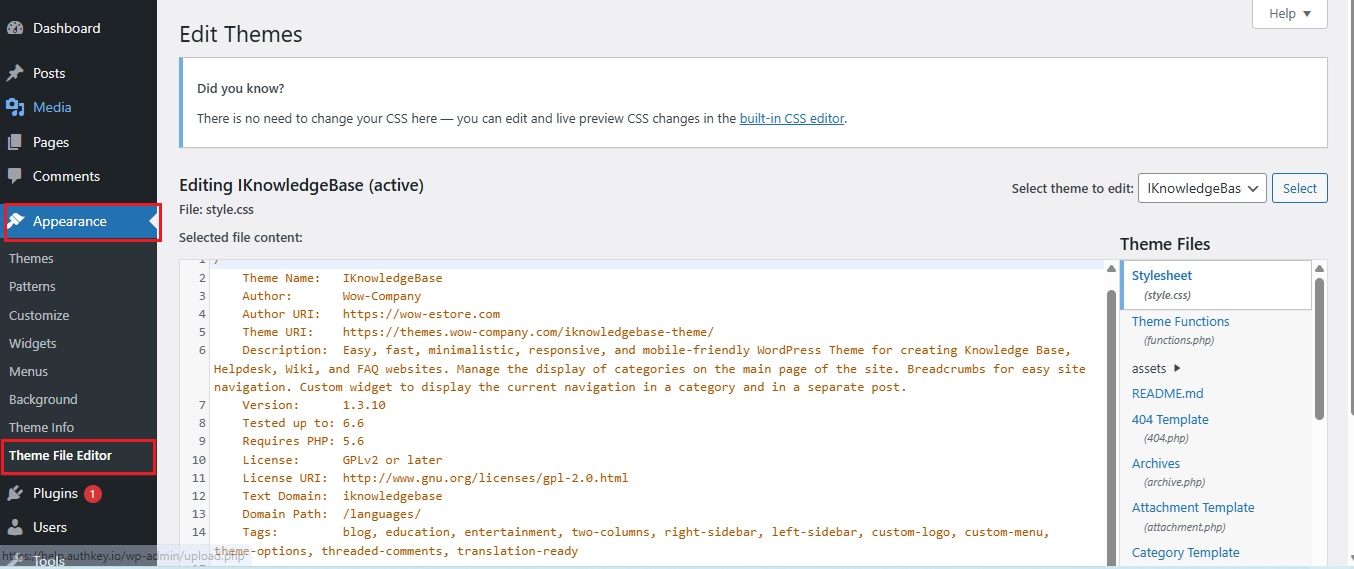
Task: Open 404 Template file
Action: pyautogui.click(x=1170, y=428)
